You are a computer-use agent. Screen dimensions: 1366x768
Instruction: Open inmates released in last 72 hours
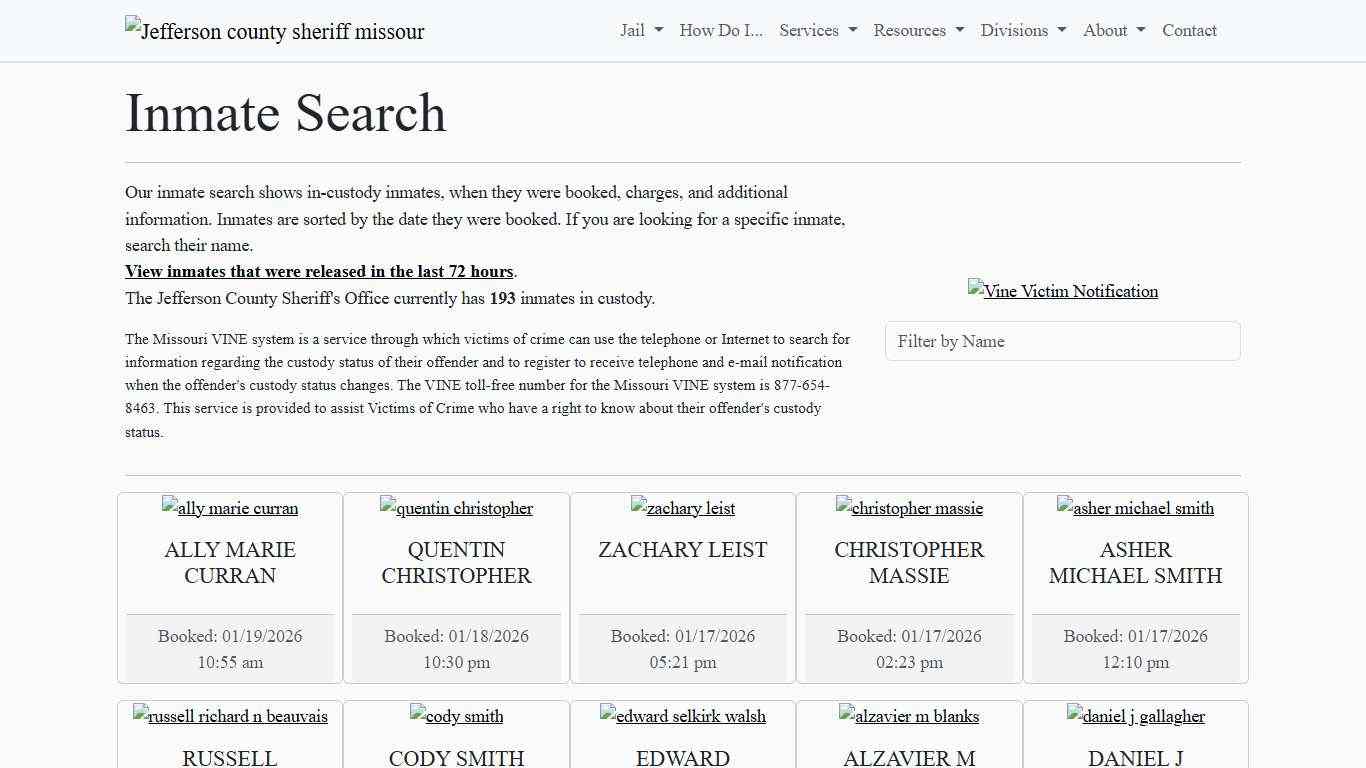[x=319, y=271]
